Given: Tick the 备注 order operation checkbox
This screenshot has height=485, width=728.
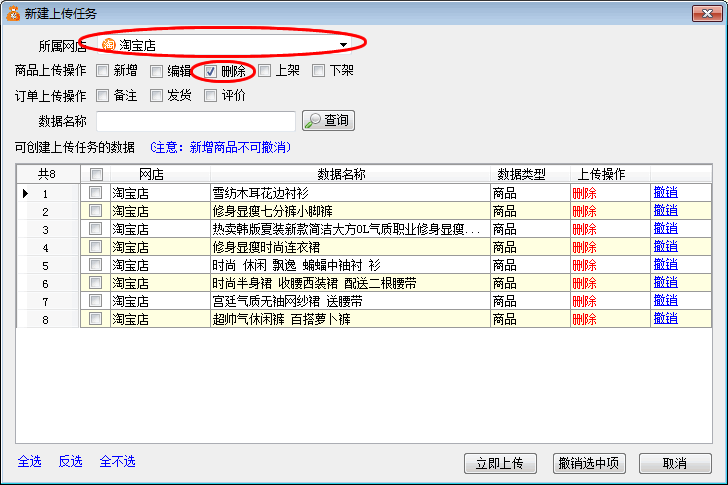Looking at the screenshot, I should [103, 96].
